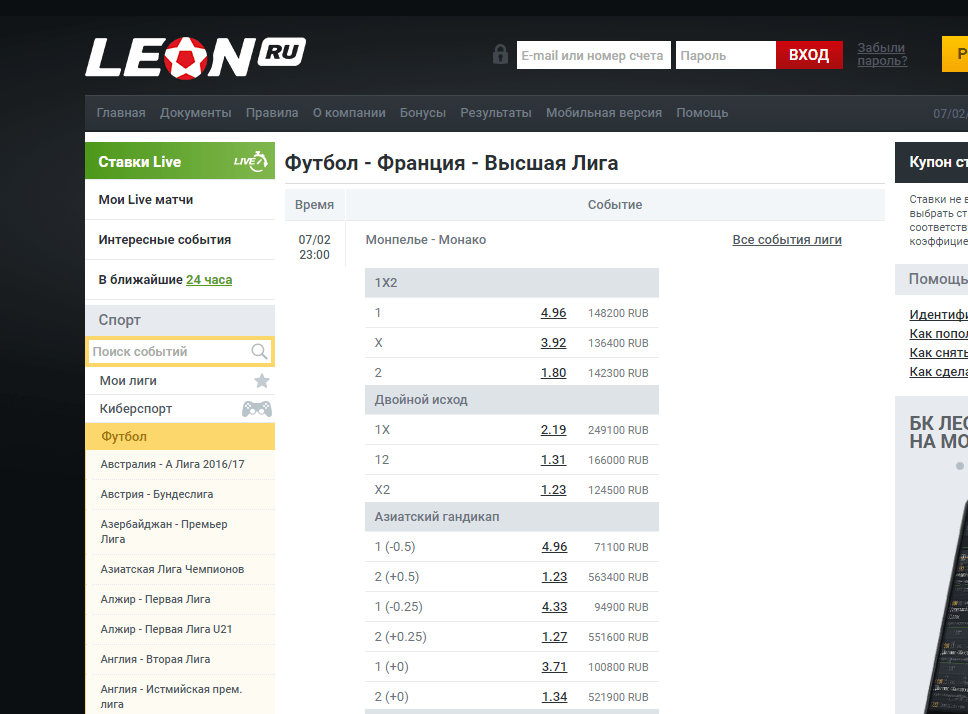Pick odds 3.71 for handicap 1 (+0)

554,666
